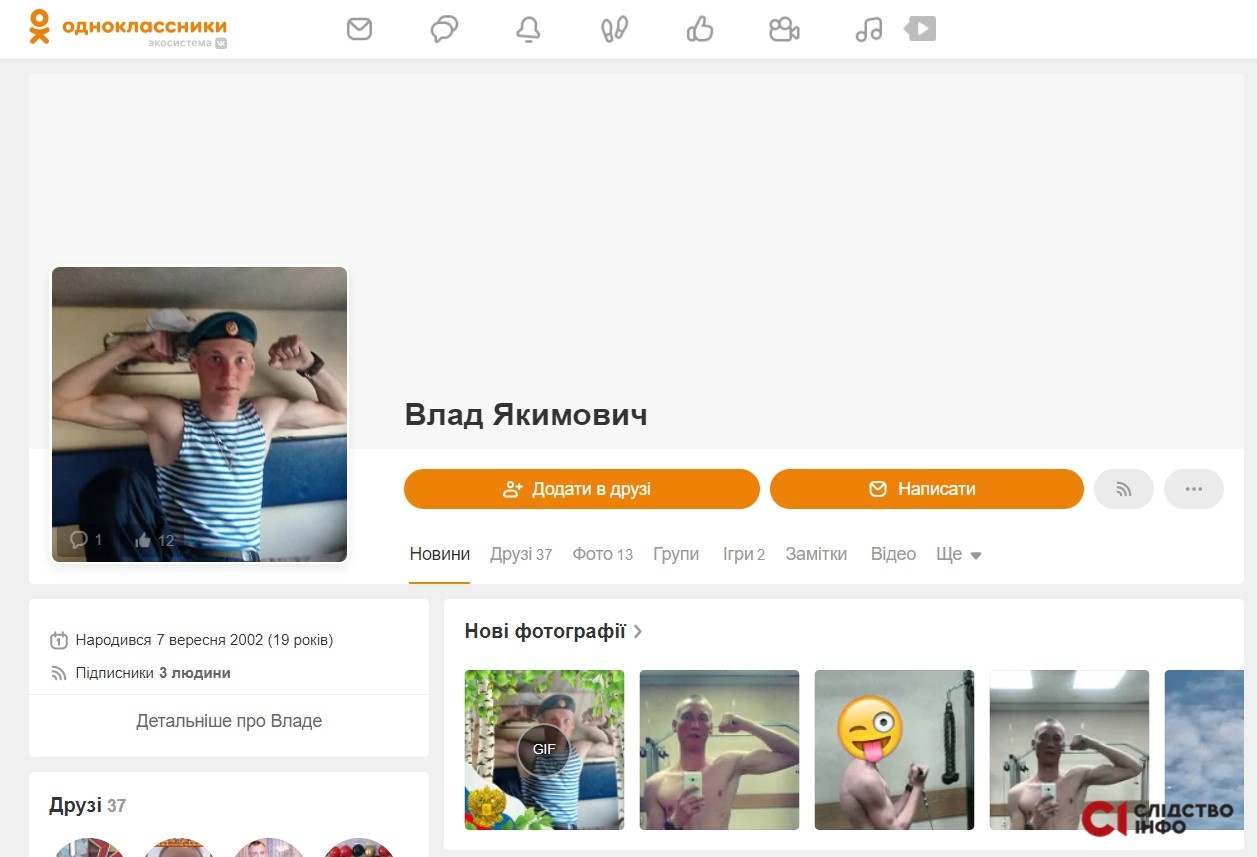This screenshot has width=1257, height=857.
Task: Open the thumbs-up events icon
Action: [x=700, y=30]
